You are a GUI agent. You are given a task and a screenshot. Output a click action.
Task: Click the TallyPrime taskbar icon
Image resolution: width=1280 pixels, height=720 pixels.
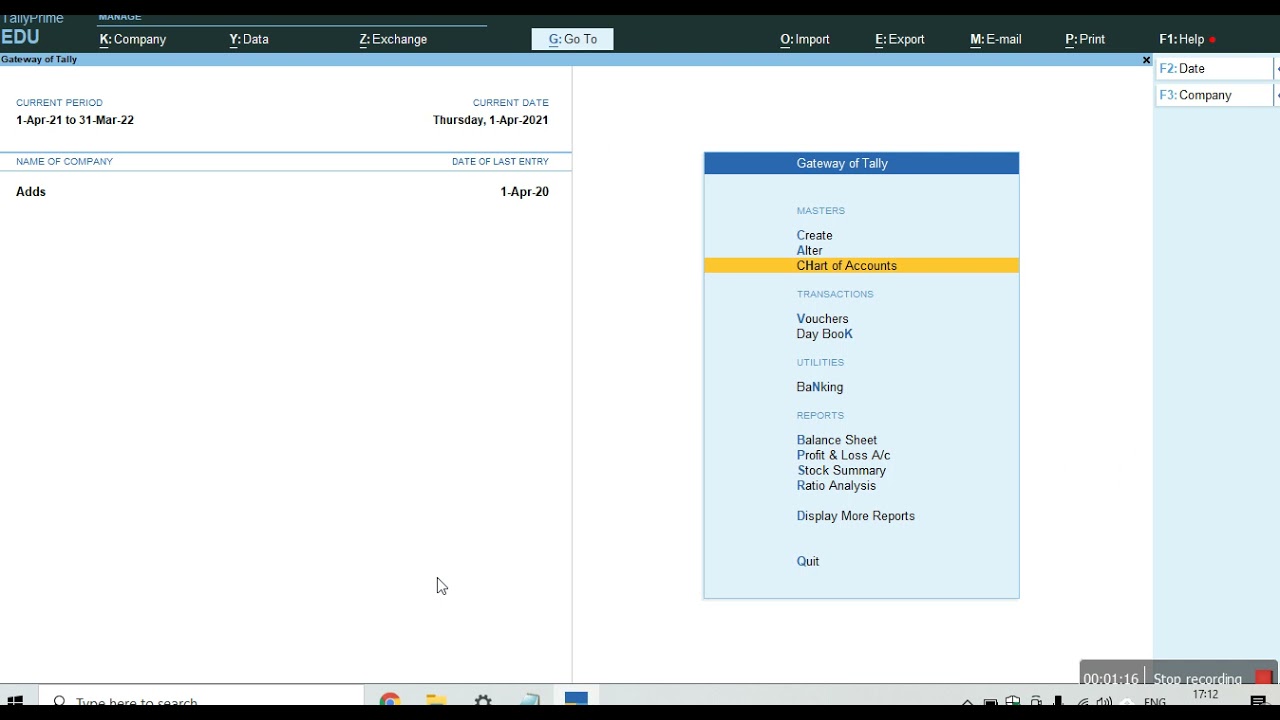click(x=577, y=698)
